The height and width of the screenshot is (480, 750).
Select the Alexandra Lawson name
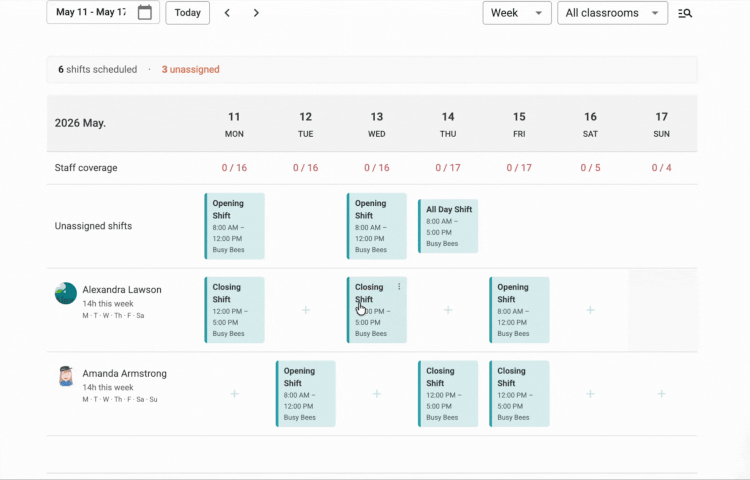coord(122,290)
